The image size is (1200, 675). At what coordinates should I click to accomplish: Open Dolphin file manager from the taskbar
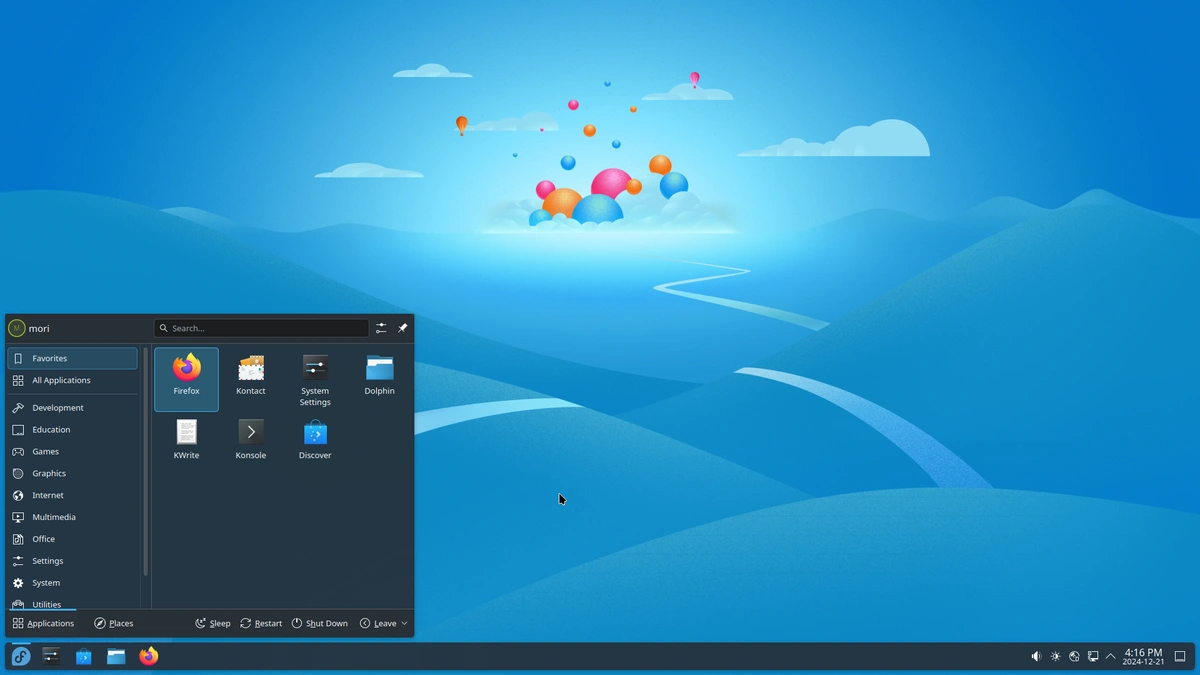[116, 656]
